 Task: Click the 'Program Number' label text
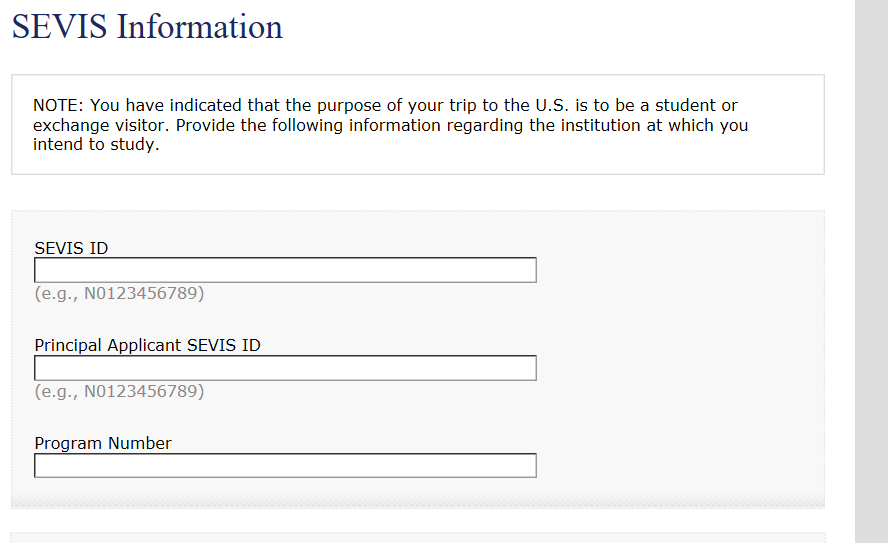(x=103, y=443)
